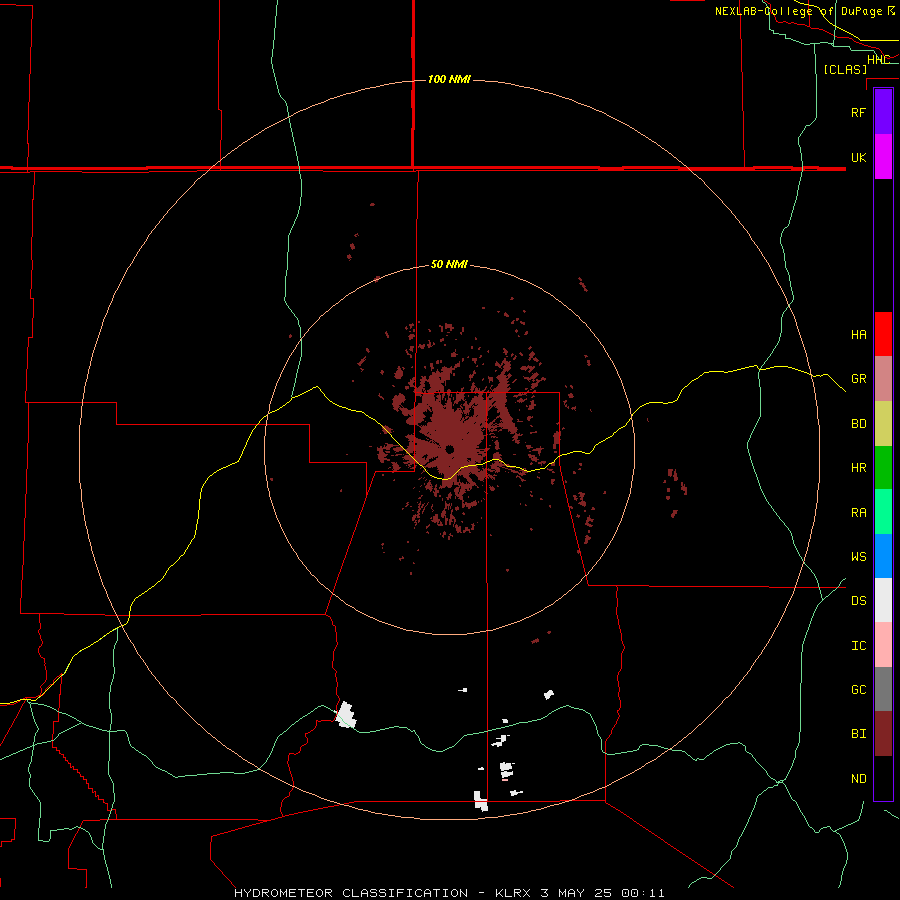This screenshot has height=900, width=900.
Task: Click the BI legend label
Action: coord(858,734)
